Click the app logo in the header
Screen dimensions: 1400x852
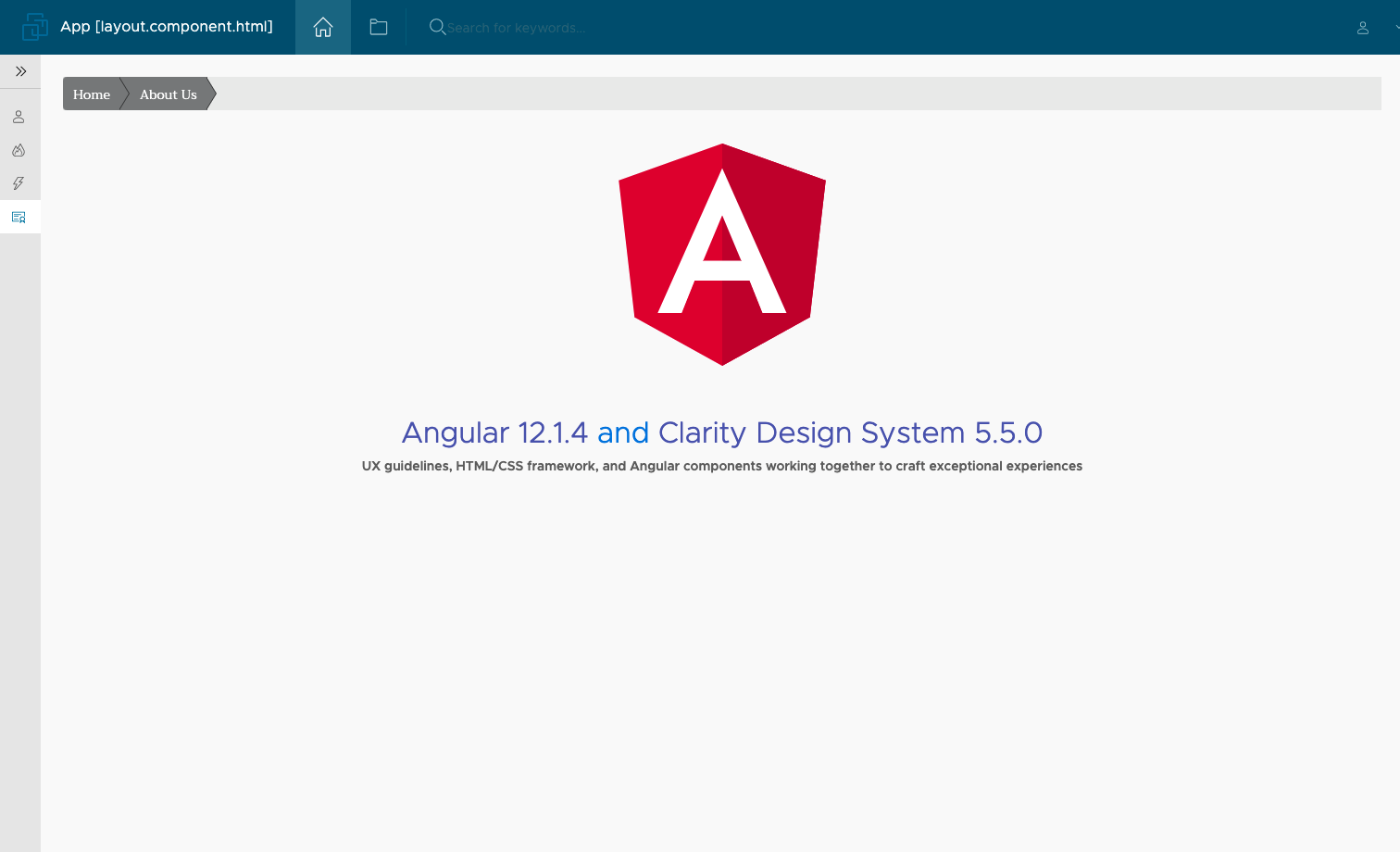[x=35, y=27]
